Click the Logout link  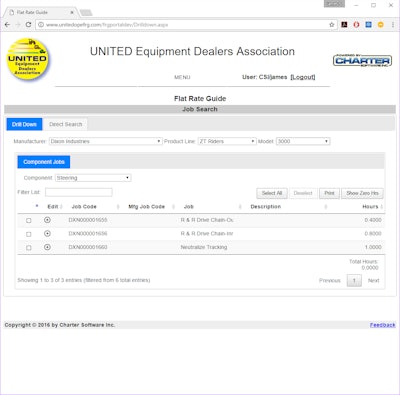[x=303, y=77]
